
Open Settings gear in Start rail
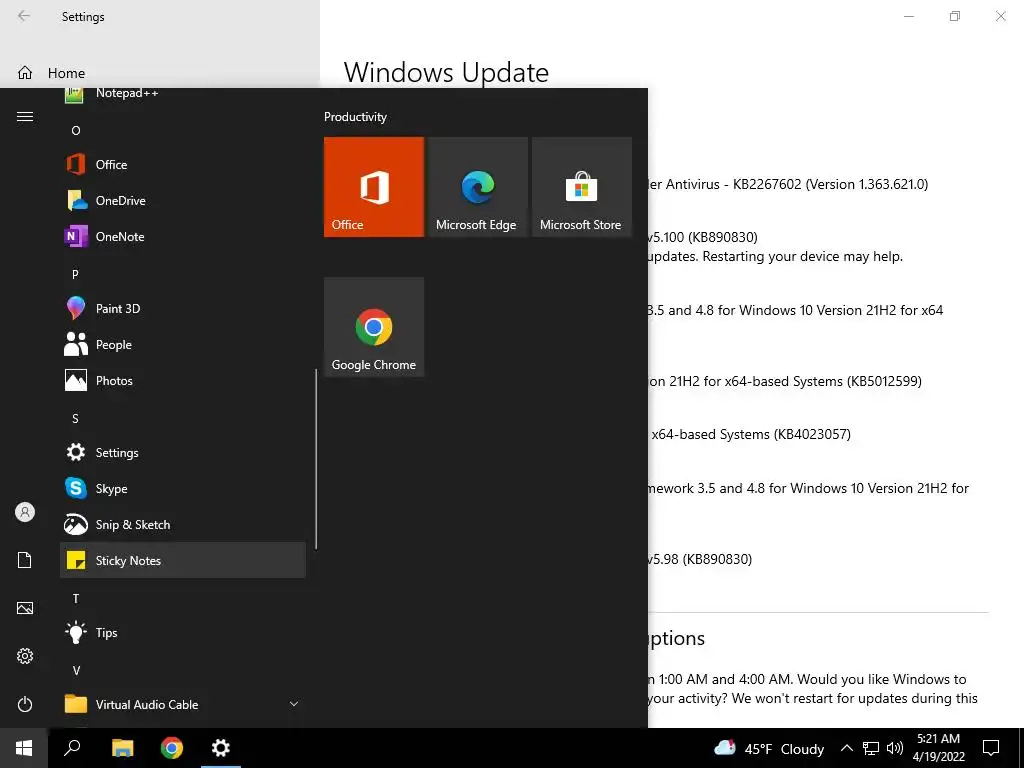click(25, 656)
